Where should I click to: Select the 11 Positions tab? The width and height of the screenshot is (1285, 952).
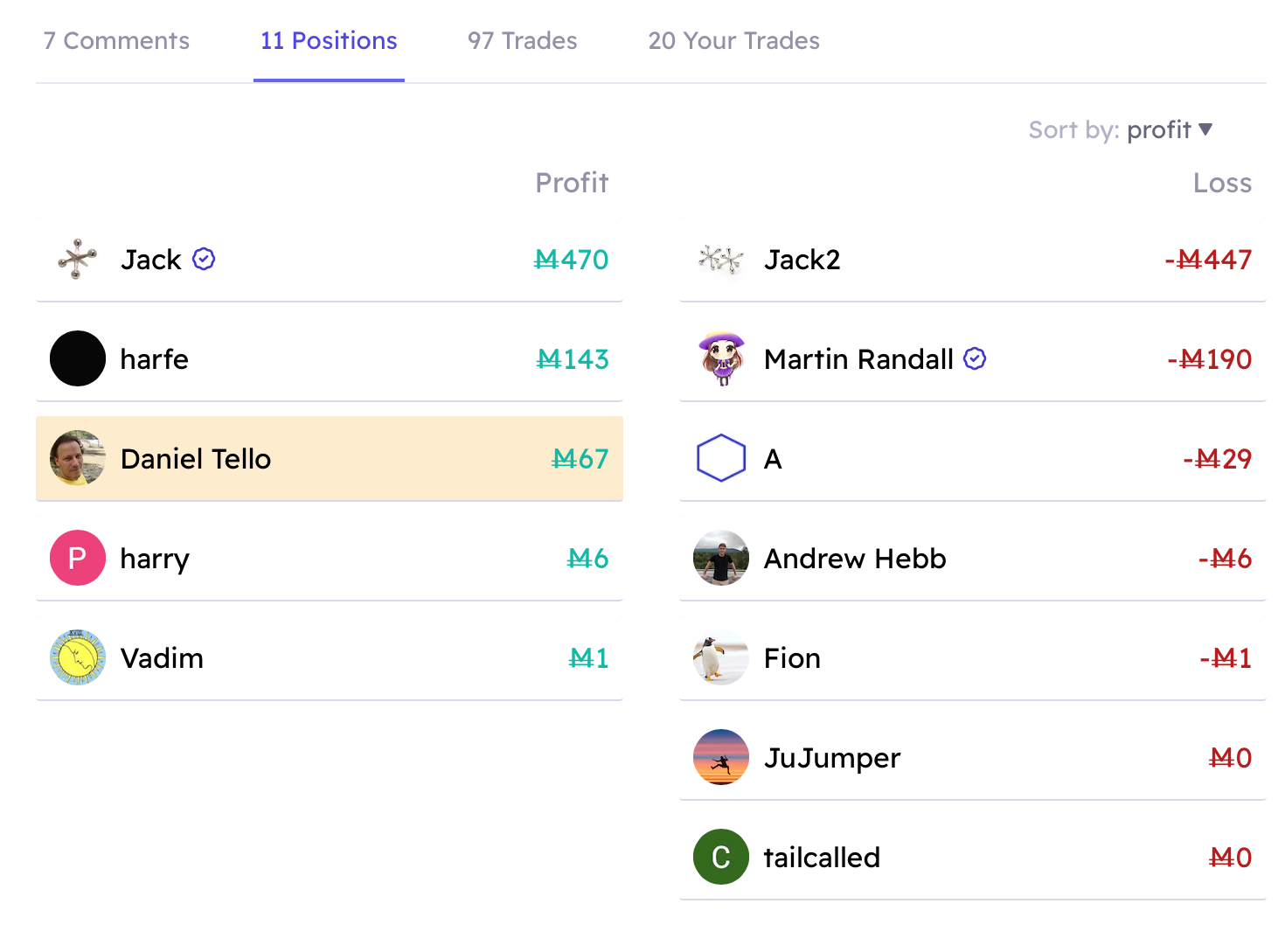pyautogui.click(x=329, y=41)
